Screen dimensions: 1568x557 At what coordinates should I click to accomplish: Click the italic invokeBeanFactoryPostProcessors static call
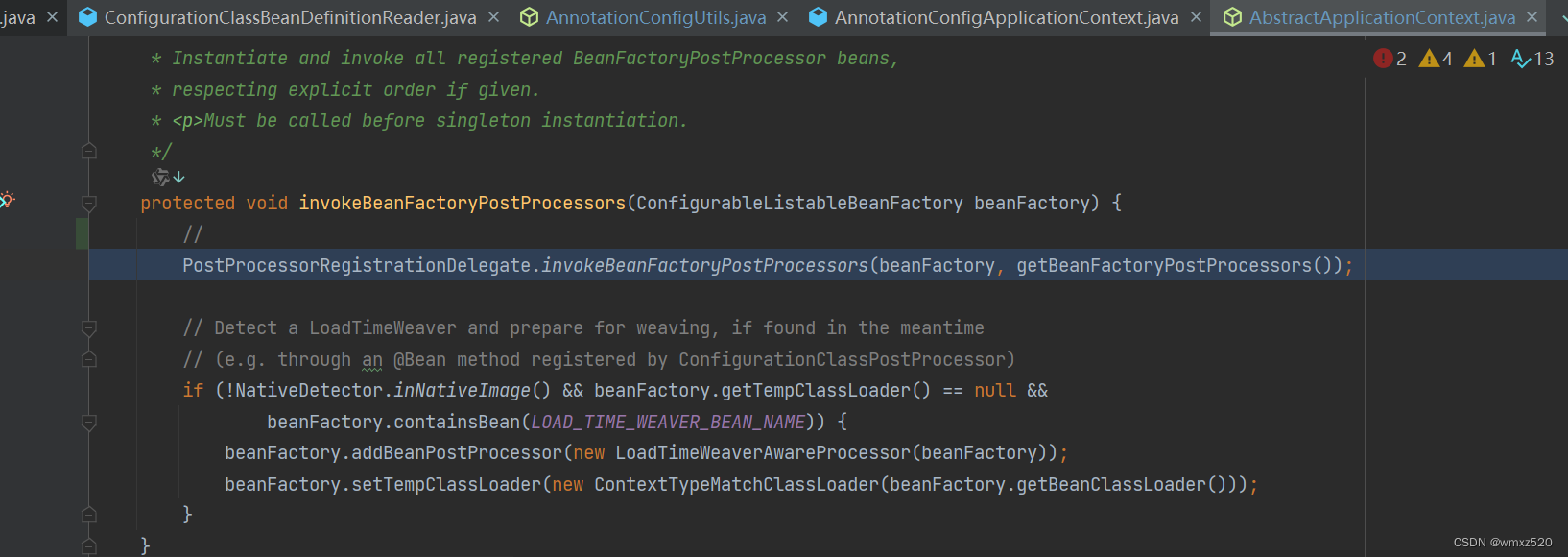pos(705,265)
